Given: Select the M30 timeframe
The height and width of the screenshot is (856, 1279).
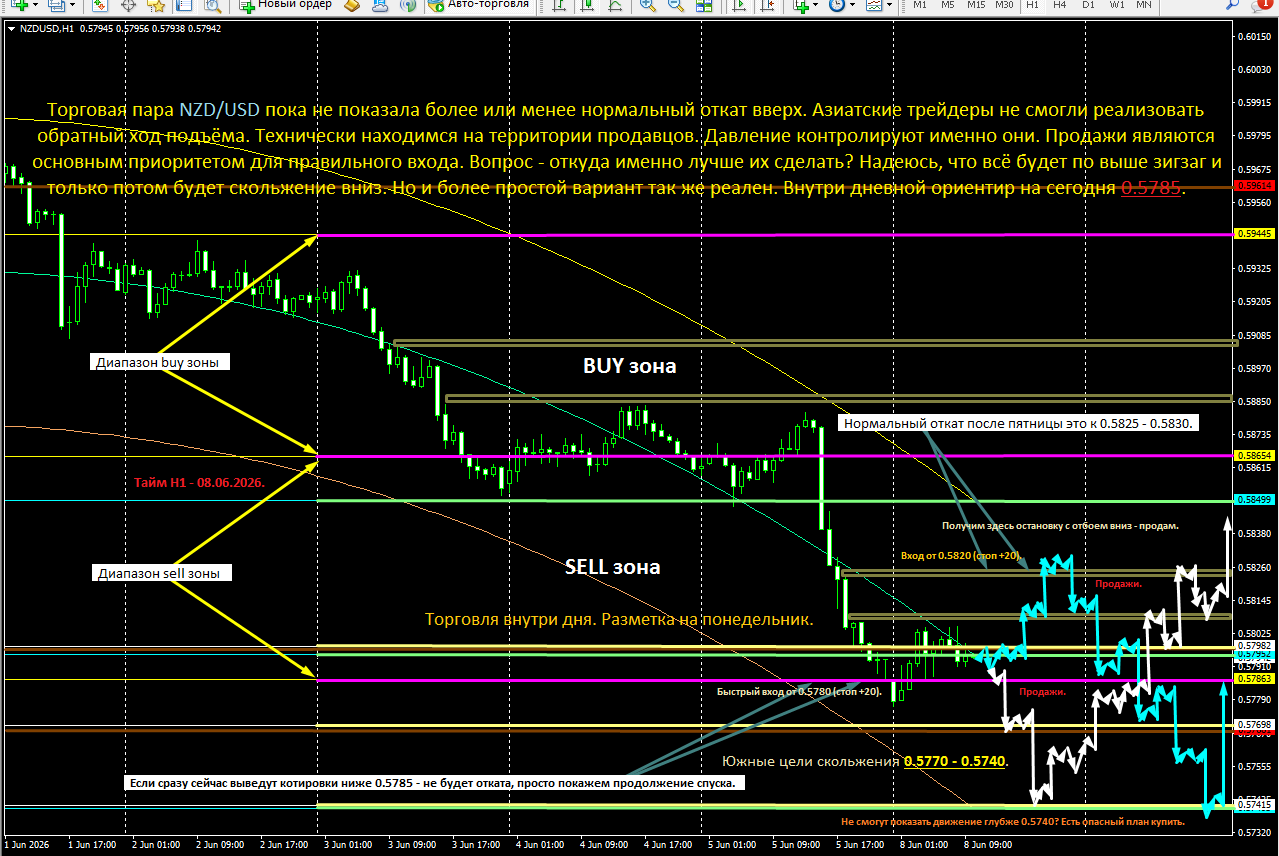Looking at the screenshot, I should coord(1004,5).
